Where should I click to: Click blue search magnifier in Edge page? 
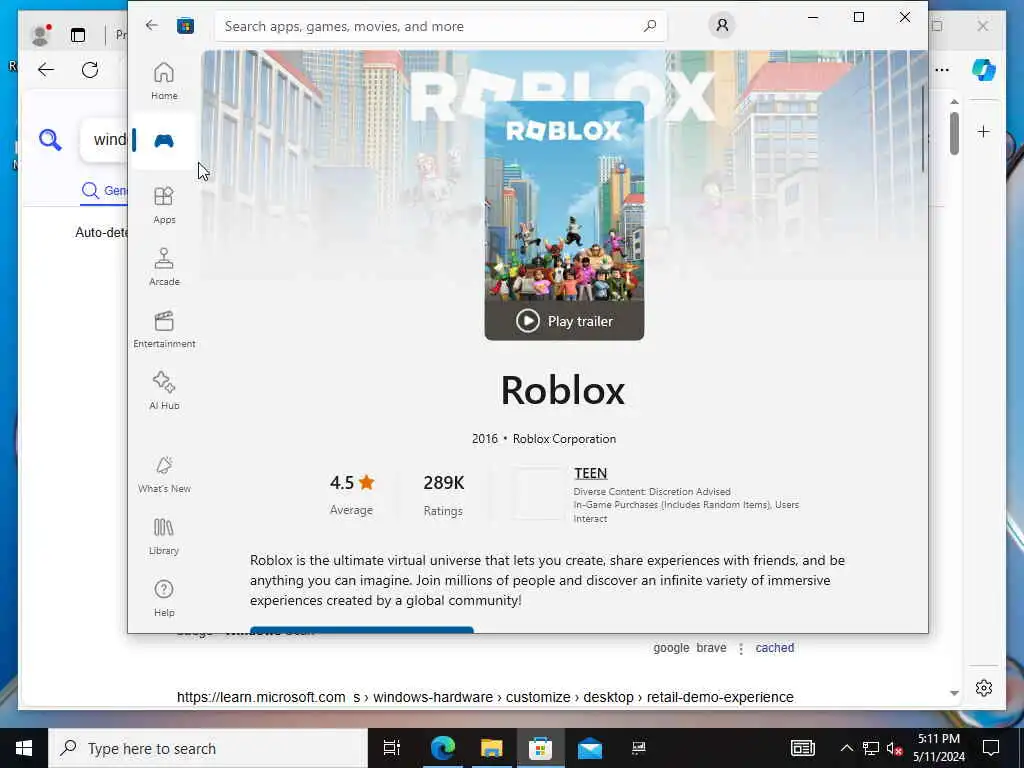(x=50, y=140)
